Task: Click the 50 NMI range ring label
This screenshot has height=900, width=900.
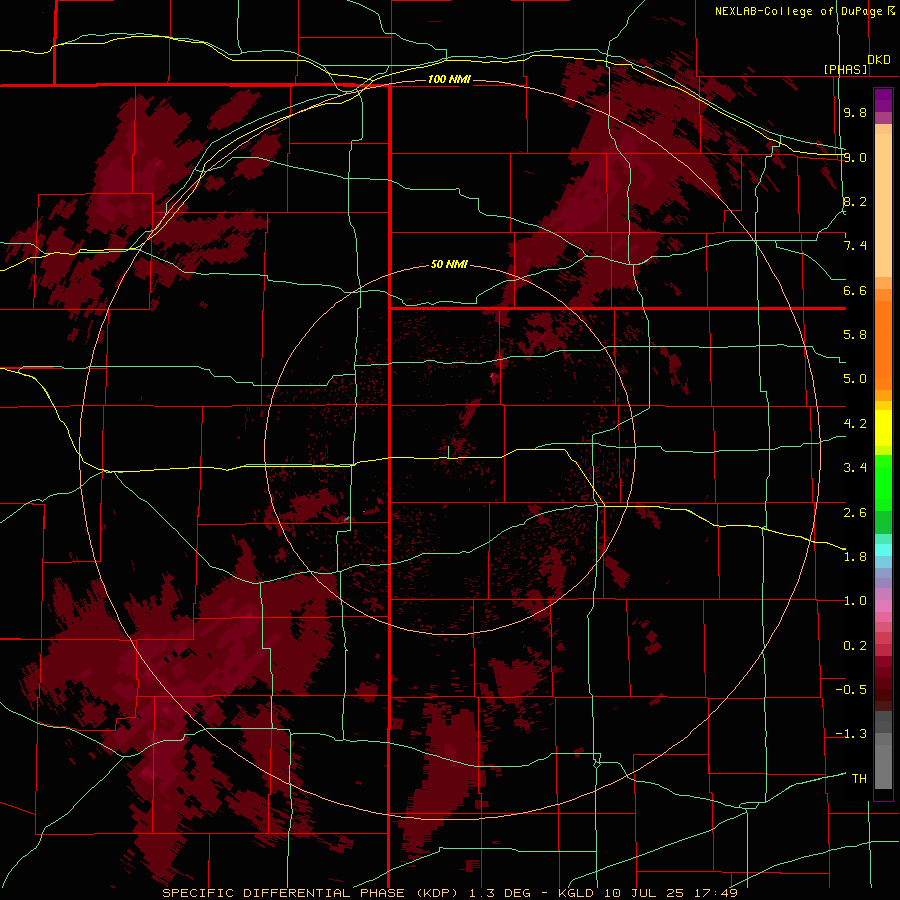Action: click(449, 264)
